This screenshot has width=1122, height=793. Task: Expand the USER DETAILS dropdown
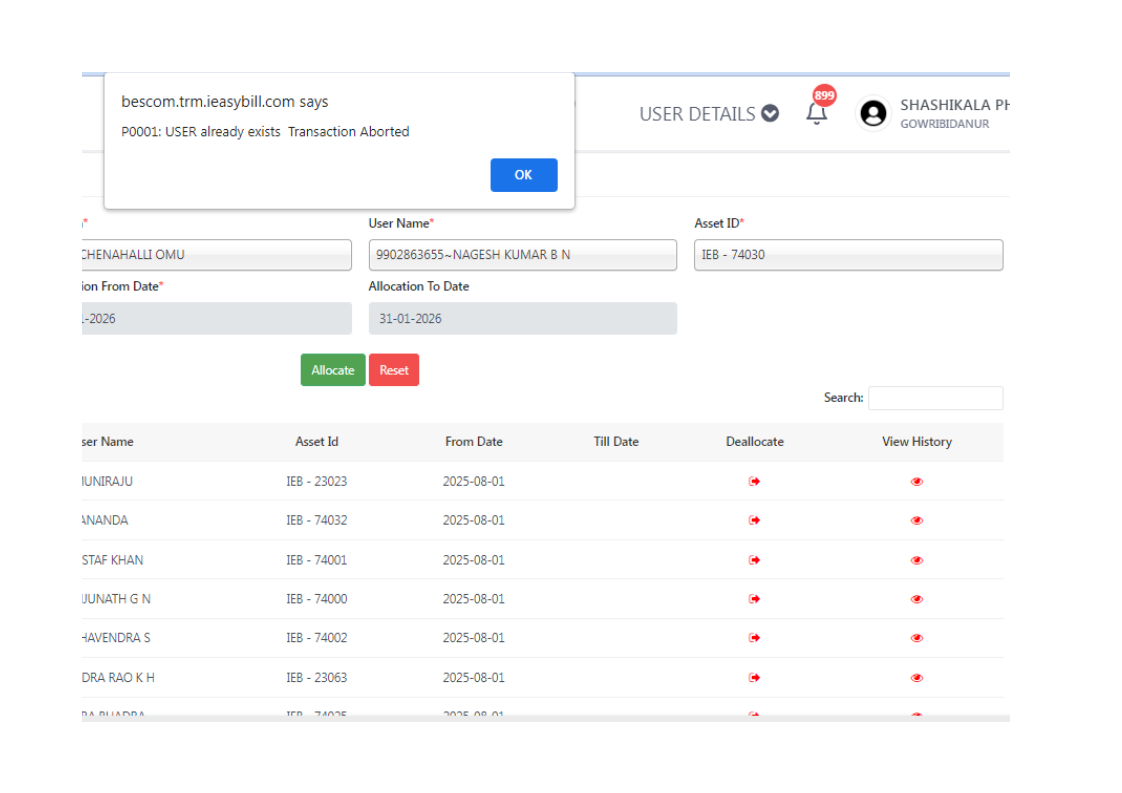[708, 114]
